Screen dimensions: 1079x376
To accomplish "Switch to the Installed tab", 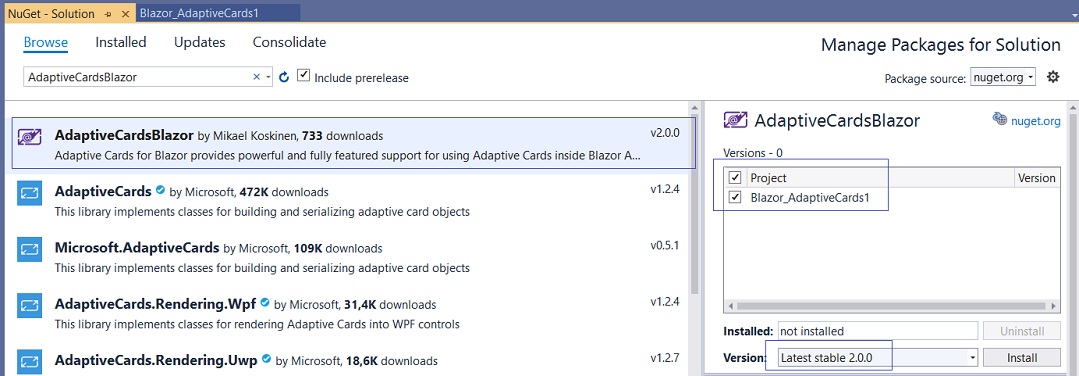I will 121,42.
